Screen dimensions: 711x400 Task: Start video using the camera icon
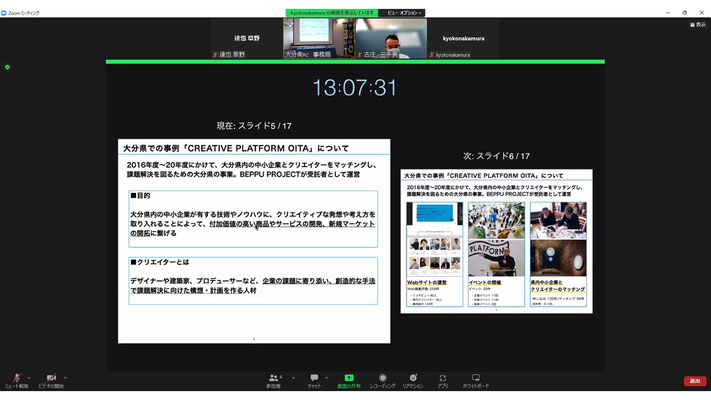coord(51,380)
